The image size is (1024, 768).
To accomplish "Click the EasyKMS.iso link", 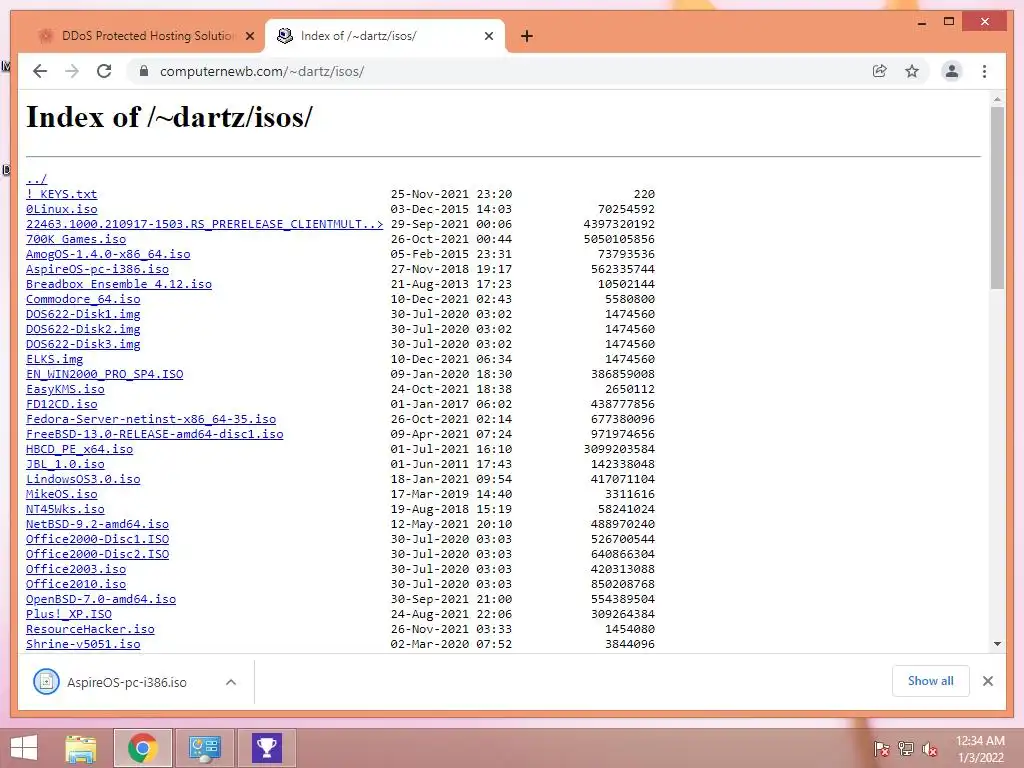I will coord(65,389).
